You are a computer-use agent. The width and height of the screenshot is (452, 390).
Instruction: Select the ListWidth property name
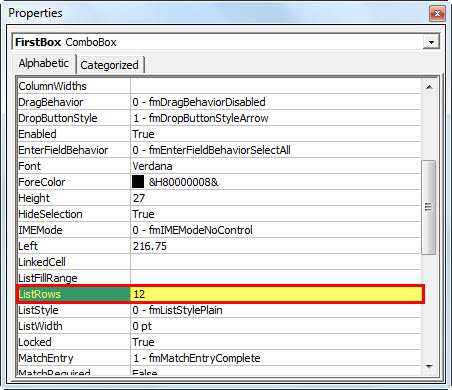(x=40, y=326)
